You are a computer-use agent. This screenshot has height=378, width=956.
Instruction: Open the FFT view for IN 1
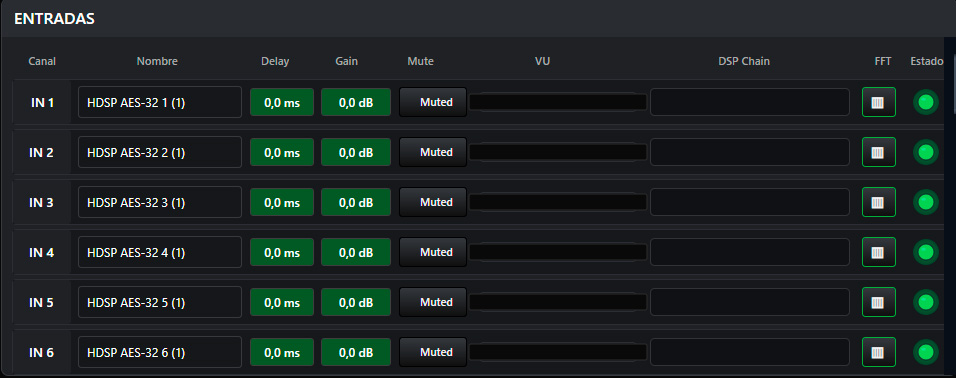879,102
